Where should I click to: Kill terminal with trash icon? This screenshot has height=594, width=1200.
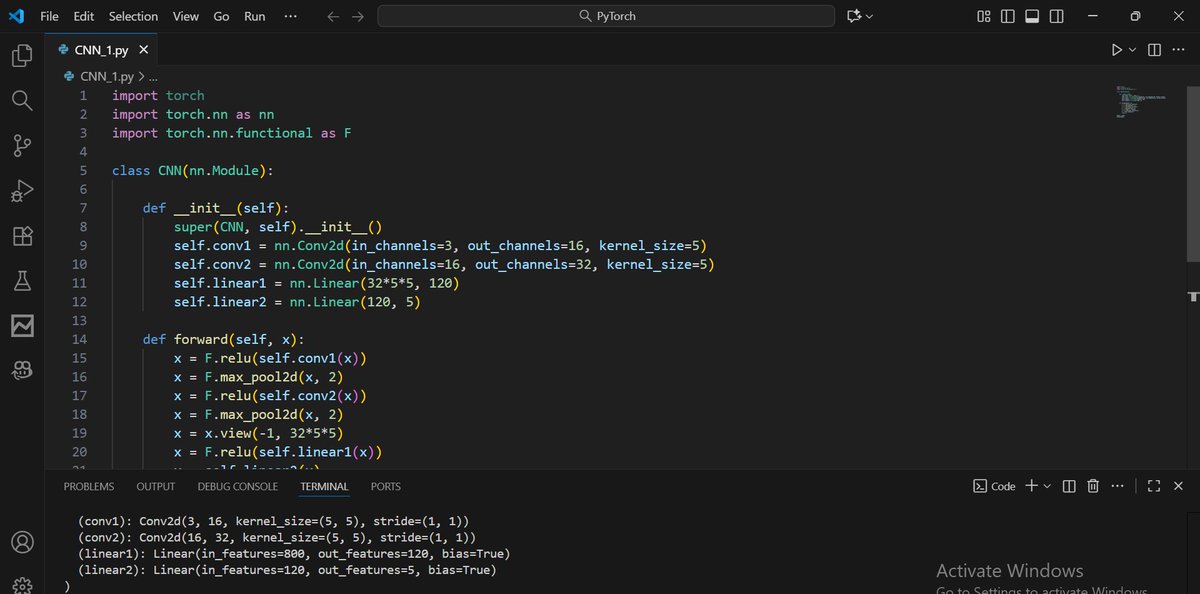[x=1093, y=486]
